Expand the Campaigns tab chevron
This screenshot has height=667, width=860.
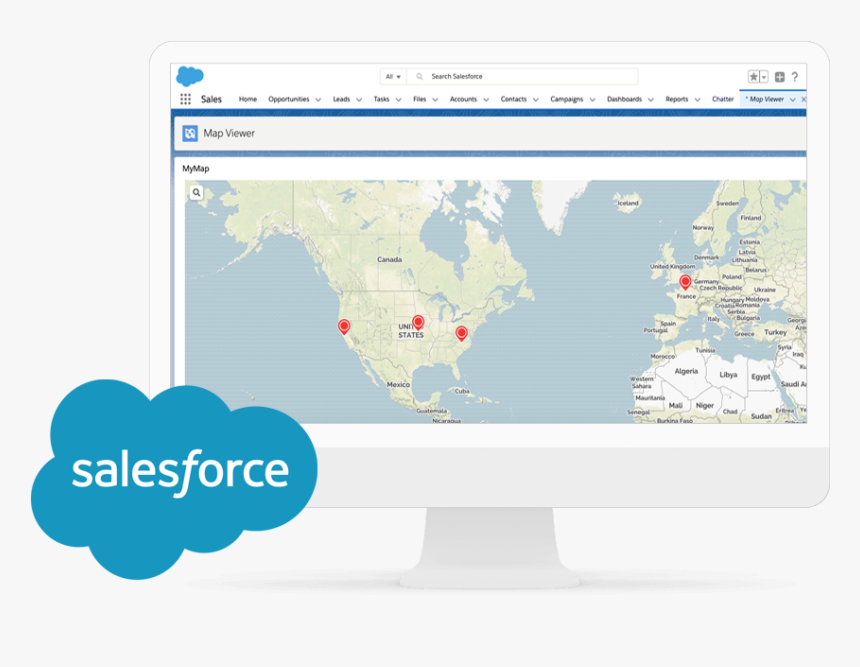[592, 100]
